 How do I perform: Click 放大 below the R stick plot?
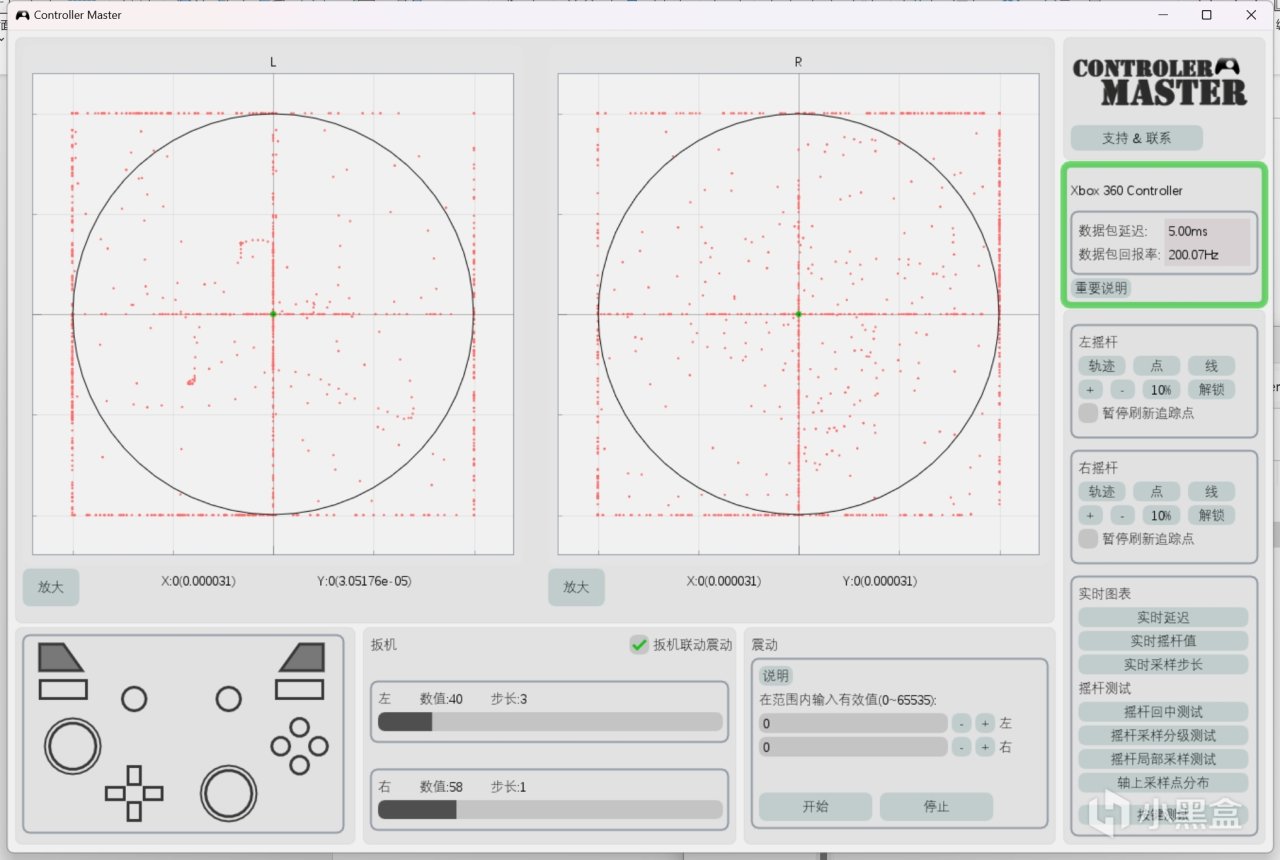click(576, 587)
